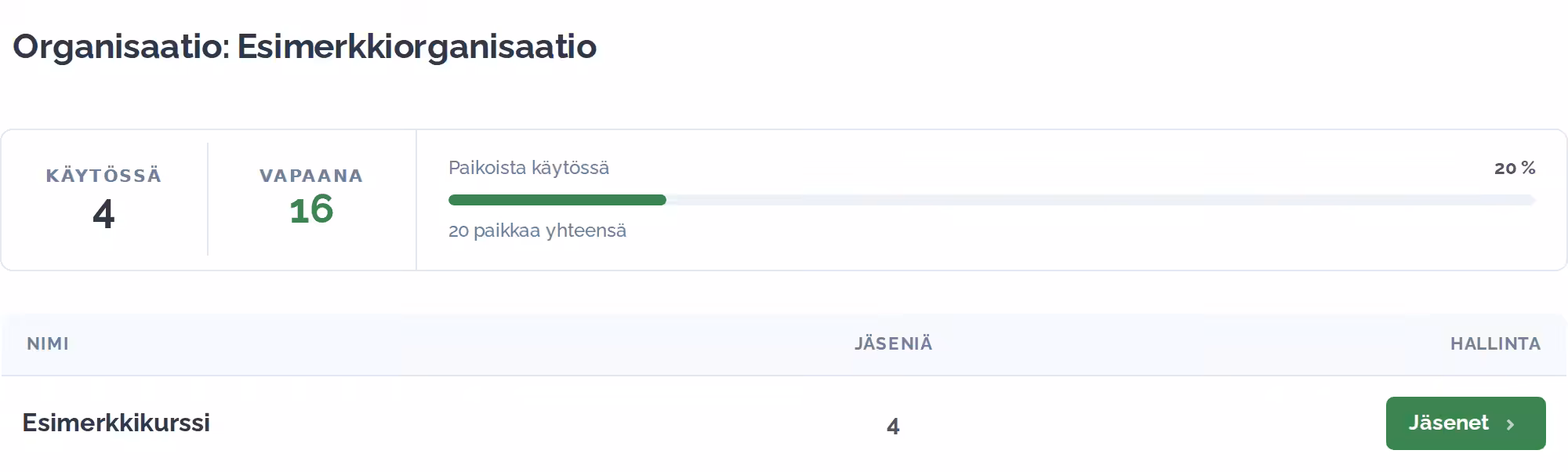
Task: Click the VAPAANA label
Action: click(x=311, y=176)
